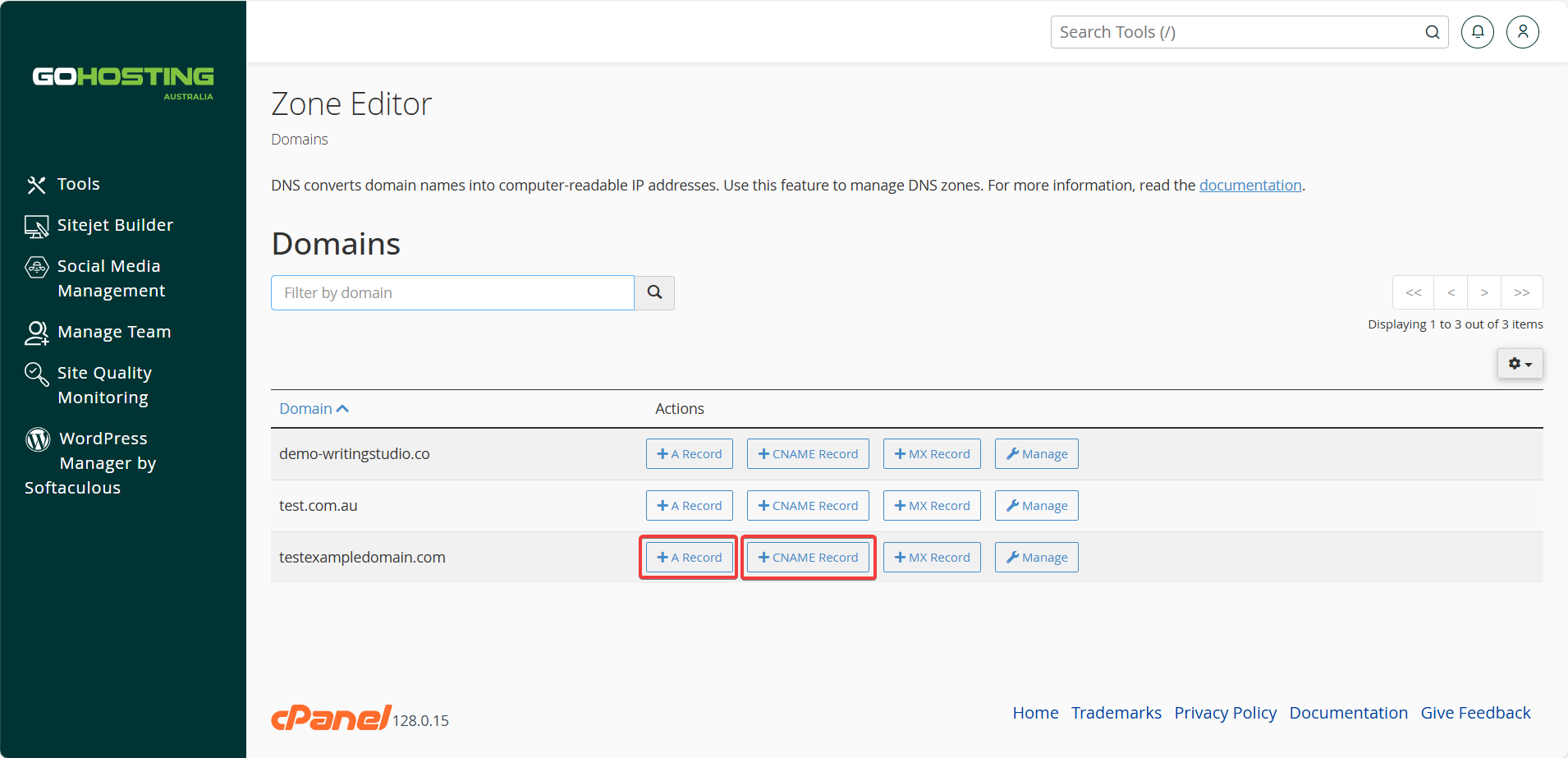The width and height of the screenshot is (1568, 758).
Task: Go to next page arrow in pagination
Action: 1484,292
